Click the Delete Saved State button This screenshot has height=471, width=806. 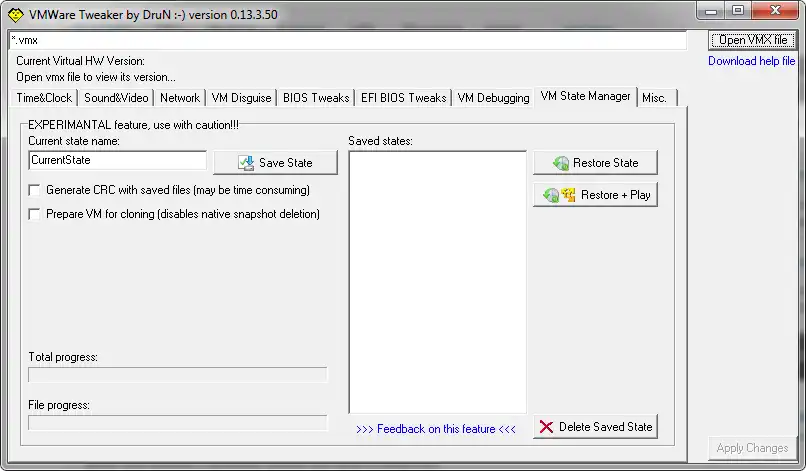coord(595,427)
